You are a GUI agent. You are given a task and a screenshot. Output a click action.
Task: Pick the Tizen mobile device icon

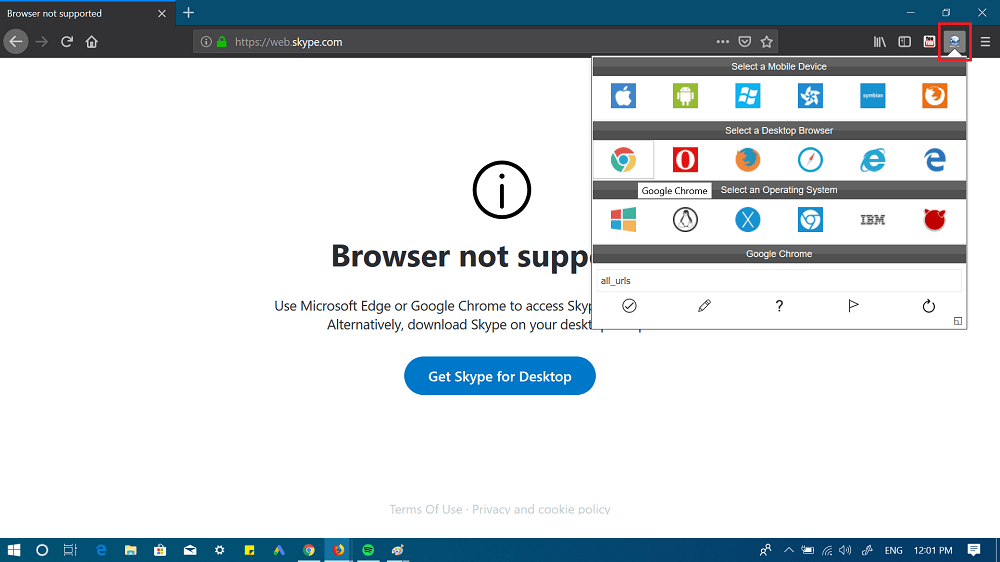click(x=810, y=96)
